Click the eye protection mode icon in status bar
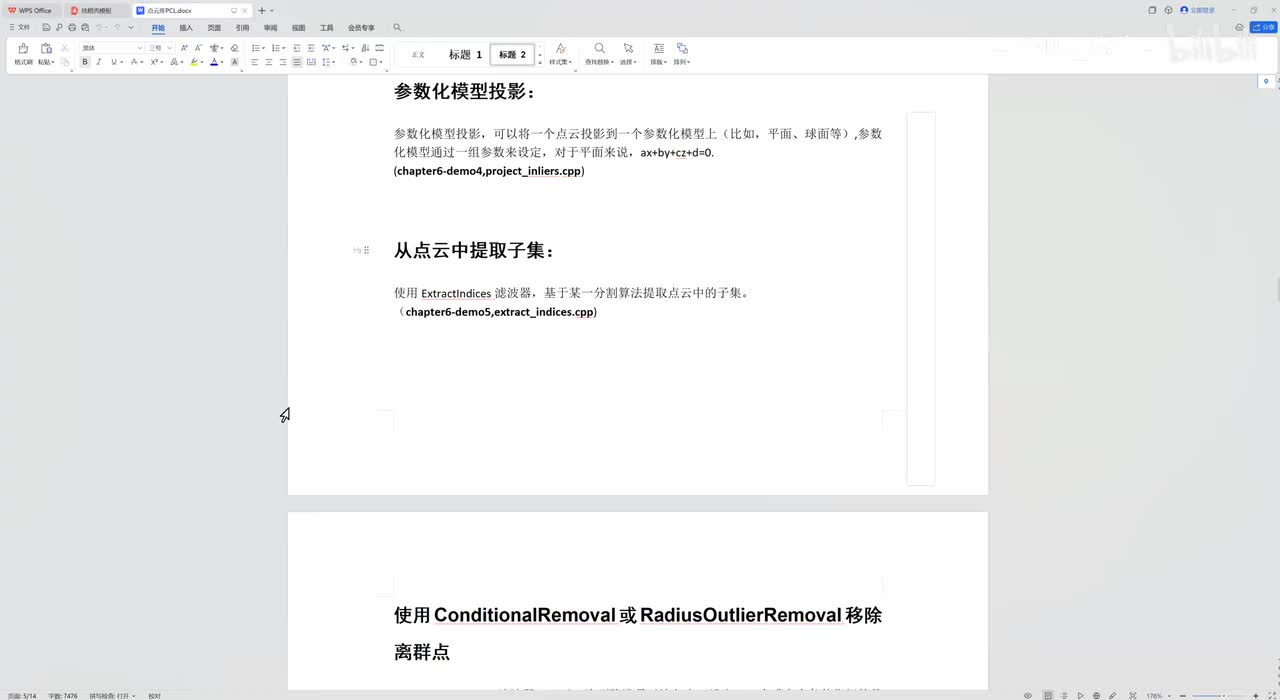 click(1027, 695)
